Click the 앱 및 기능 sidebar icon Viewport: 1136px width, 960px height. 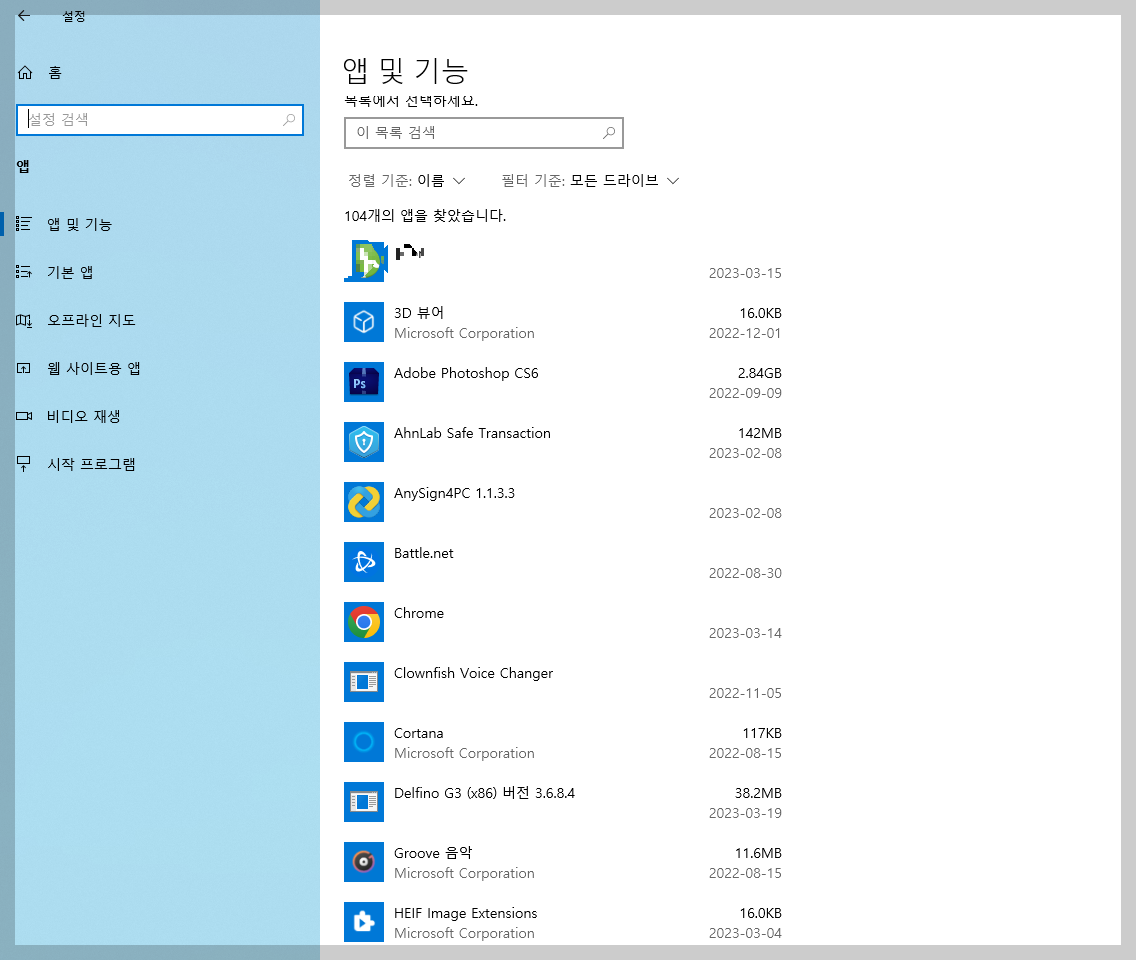24,224
